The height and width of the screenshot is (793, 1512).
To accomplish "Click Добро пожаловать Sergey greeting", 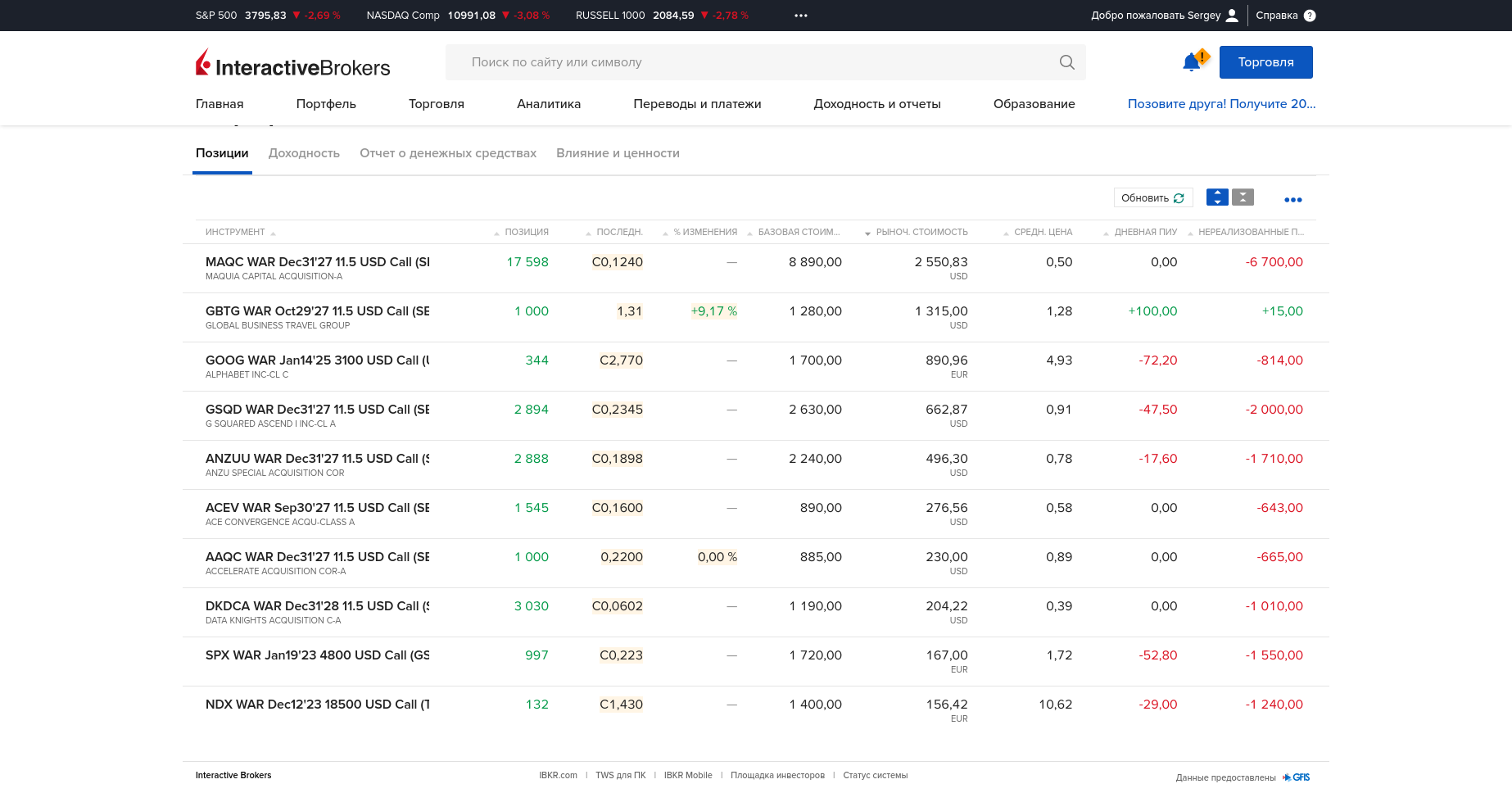I will 1156,16.
